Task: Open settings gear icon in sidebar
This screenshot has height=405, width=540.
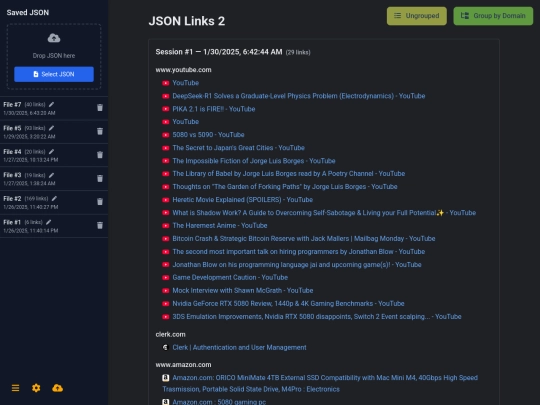Action: pyautogui.click(x=36, y=388)
